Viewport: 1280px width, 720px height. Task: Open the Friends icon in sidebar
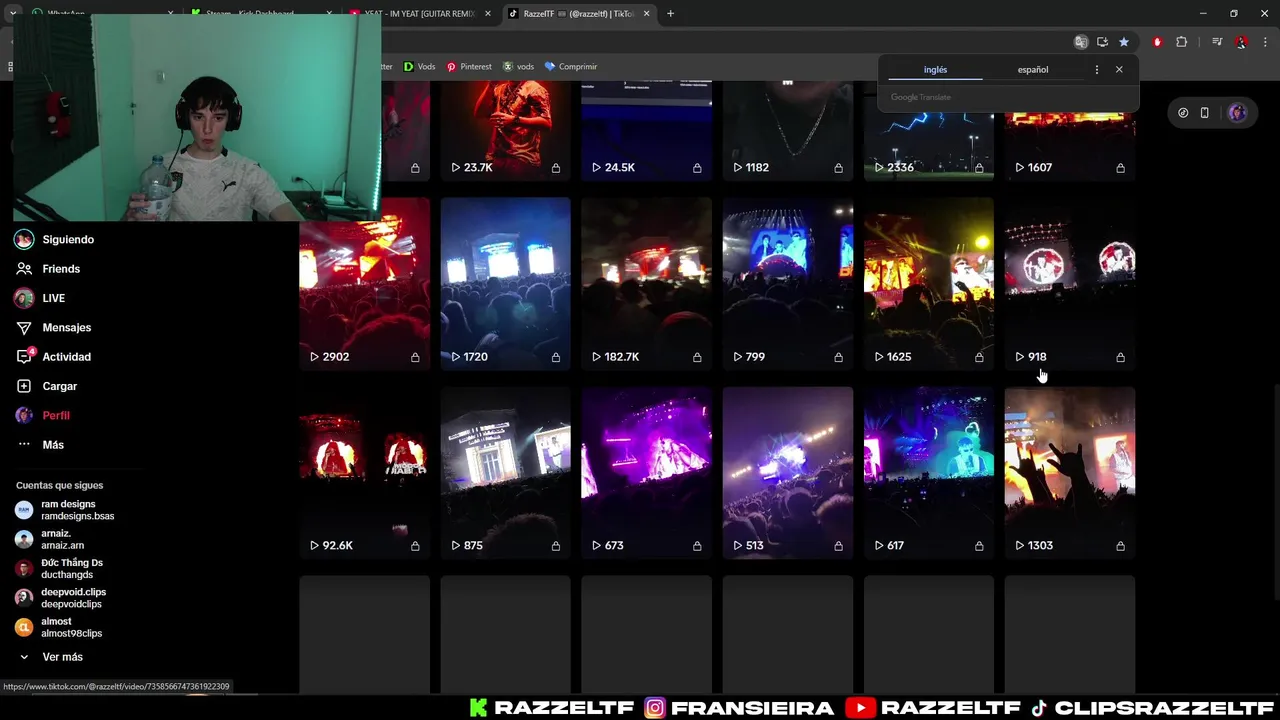pos(24,269)
